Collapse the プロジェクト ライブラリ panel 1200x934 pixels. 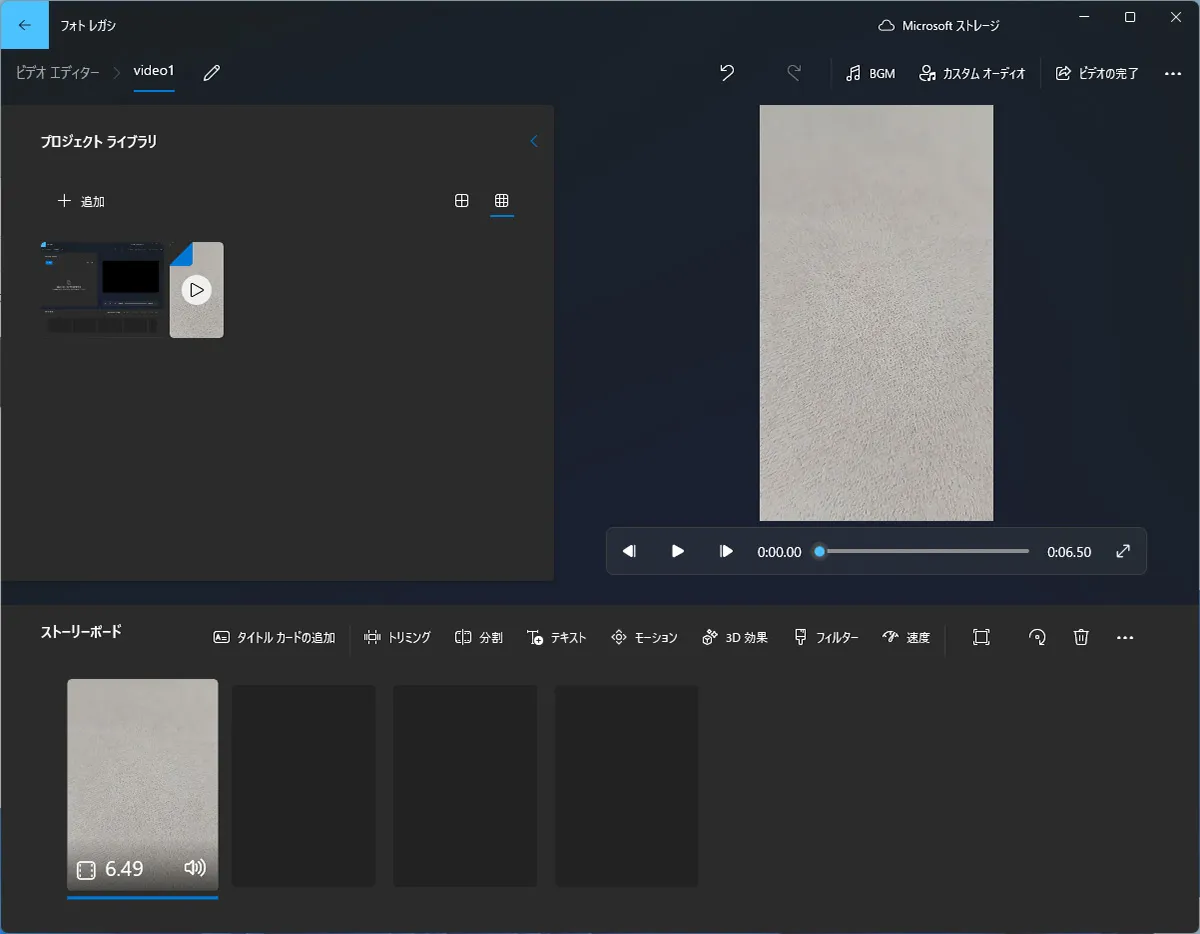[534, 141]
